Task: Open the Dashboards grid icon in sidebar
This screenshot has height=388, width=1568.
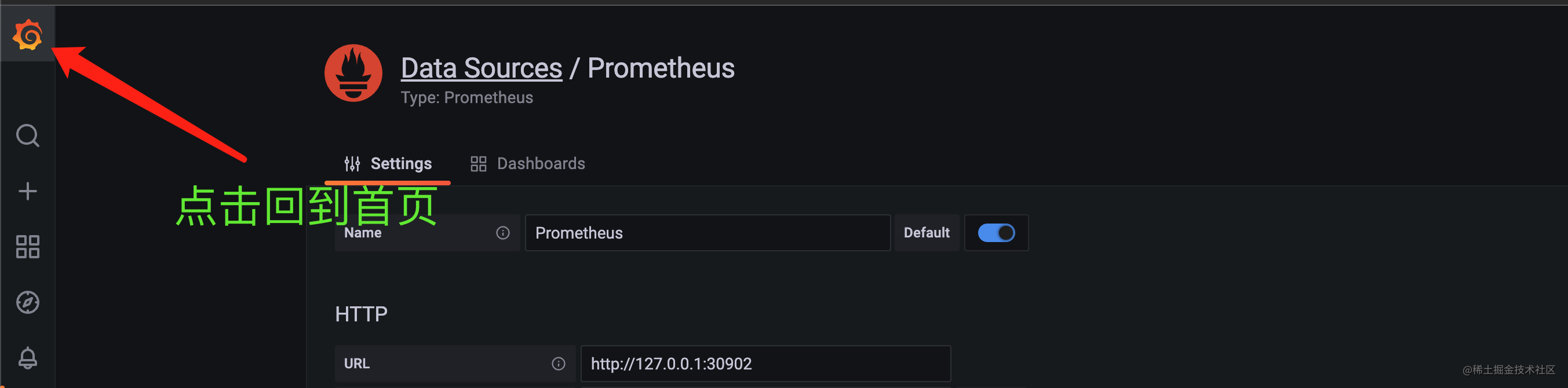Action: tap(27, 247)
